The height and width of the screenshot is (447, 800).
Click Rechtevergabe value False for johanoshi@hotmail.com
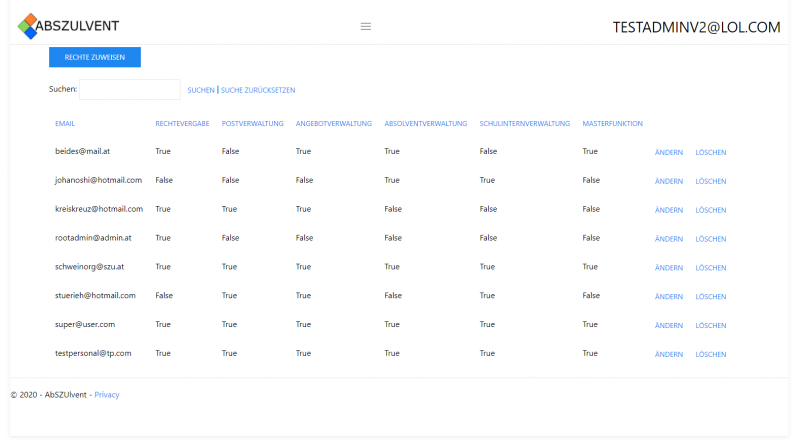(164, 180)
